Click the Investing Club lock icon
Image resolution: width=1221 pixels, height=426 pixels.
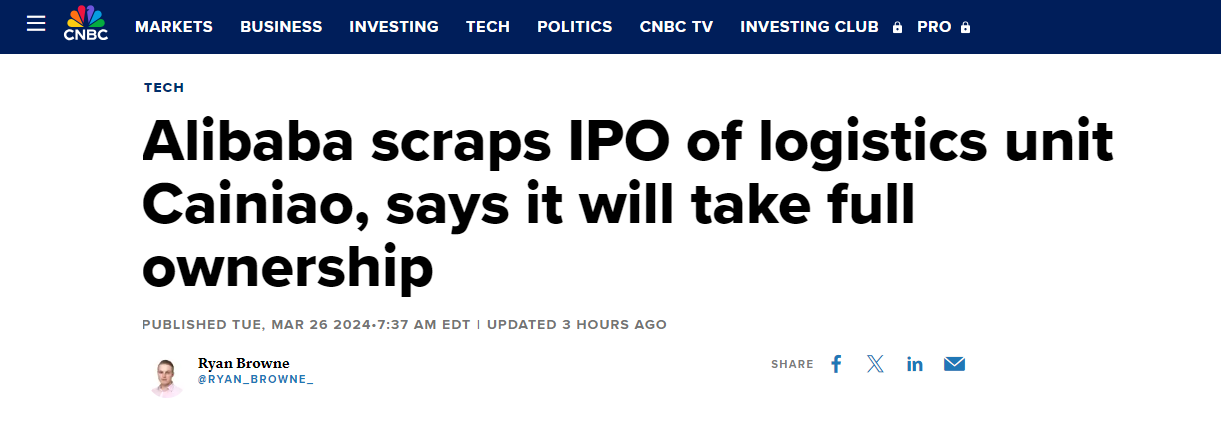[x=898, y=28]
